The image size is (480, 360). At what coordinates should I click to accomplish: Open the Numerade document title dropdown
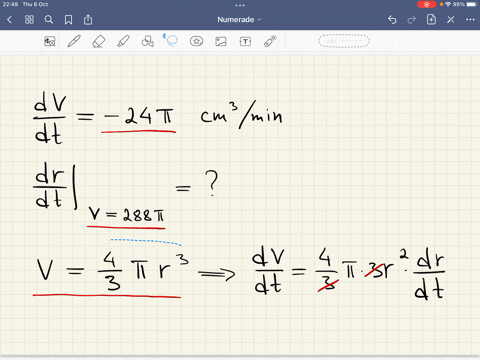click(x=239, y=20)
